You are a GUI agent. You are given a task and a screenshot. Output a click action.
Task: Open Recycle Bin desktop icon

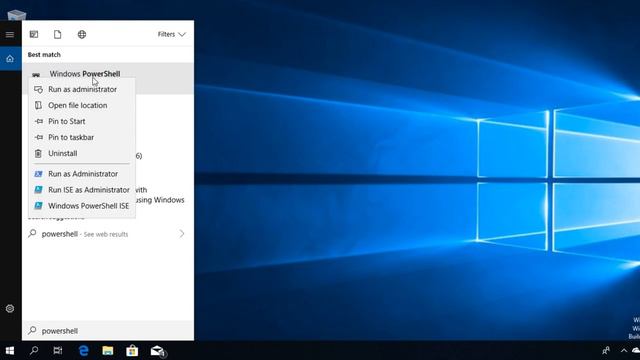point(17,16)
